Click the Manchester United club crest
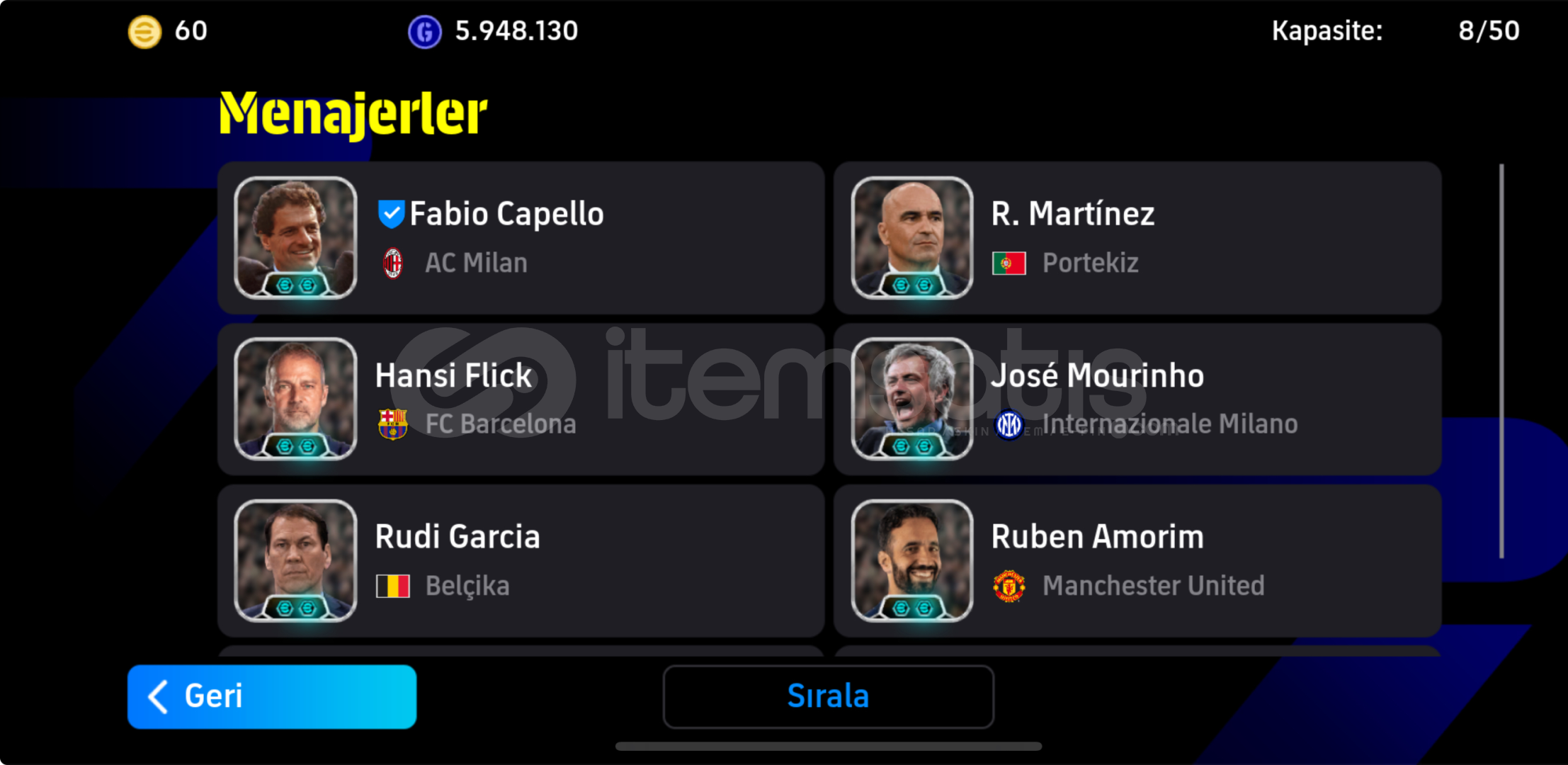Image resolution: width=1568 pixels, height=765 pixels. click(x=1009, y=586)
